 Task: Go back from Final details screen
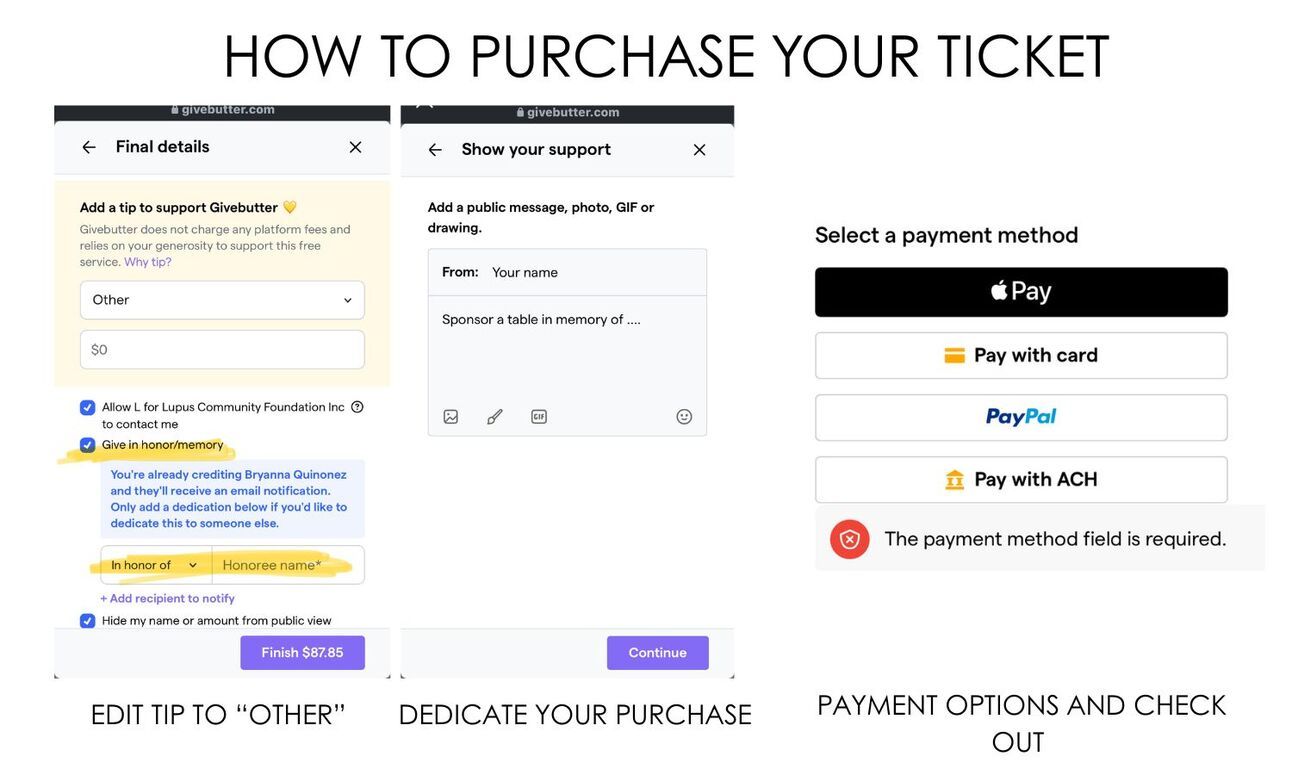(x=89, y=147)
